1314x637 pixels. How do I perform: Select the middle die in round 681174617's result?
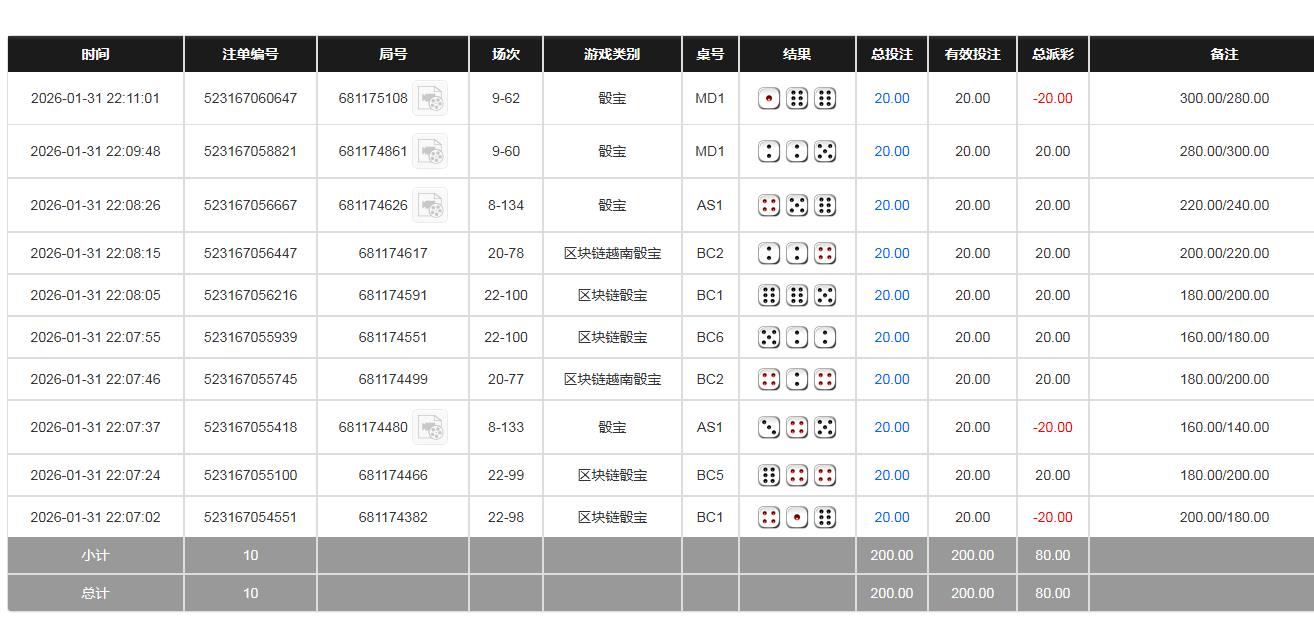(x=797, y=252)
